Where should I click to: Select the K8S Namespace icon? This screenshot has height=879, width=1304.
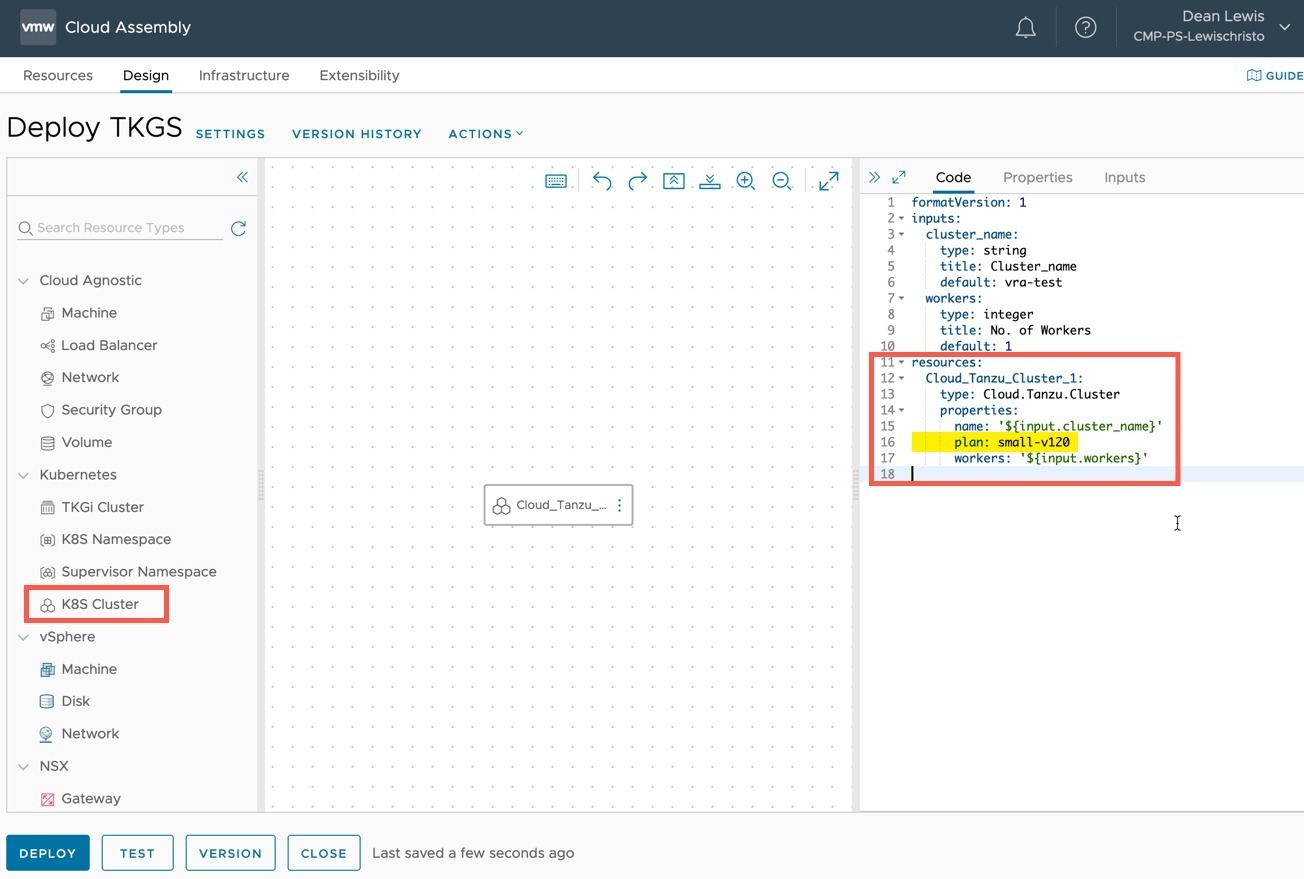click(47, 540)
